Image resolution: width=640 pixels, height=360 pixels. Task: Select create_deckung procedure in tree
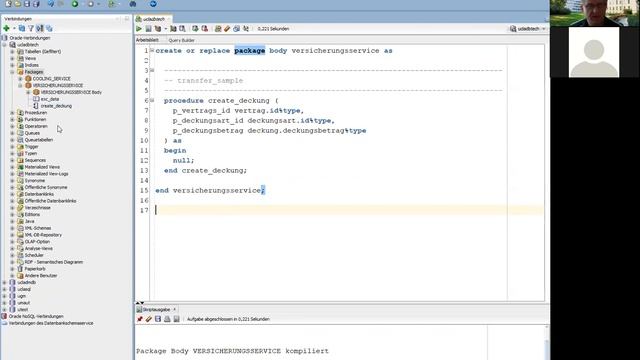pos(56,106)
